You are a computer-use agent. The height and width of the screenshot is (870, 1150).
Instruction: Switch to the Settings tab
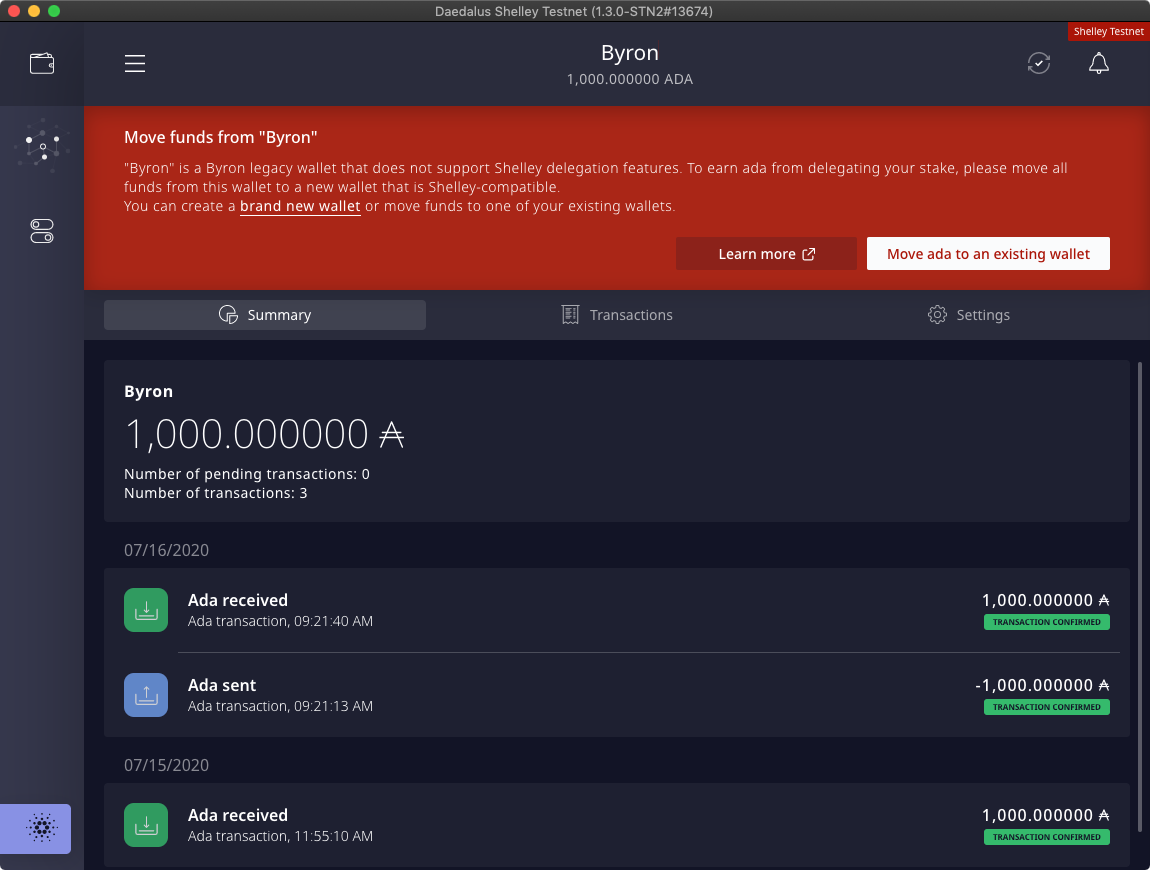coord(969,315)
